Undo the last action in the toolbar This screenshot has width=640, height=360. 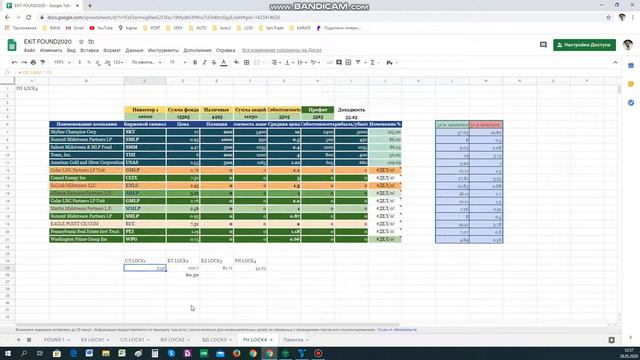pos(15,62)
